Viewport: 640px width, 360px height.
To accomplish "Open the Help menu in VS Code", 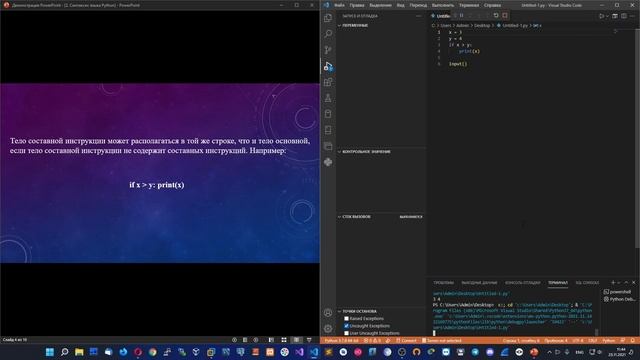I will click(x=492, y=5).
